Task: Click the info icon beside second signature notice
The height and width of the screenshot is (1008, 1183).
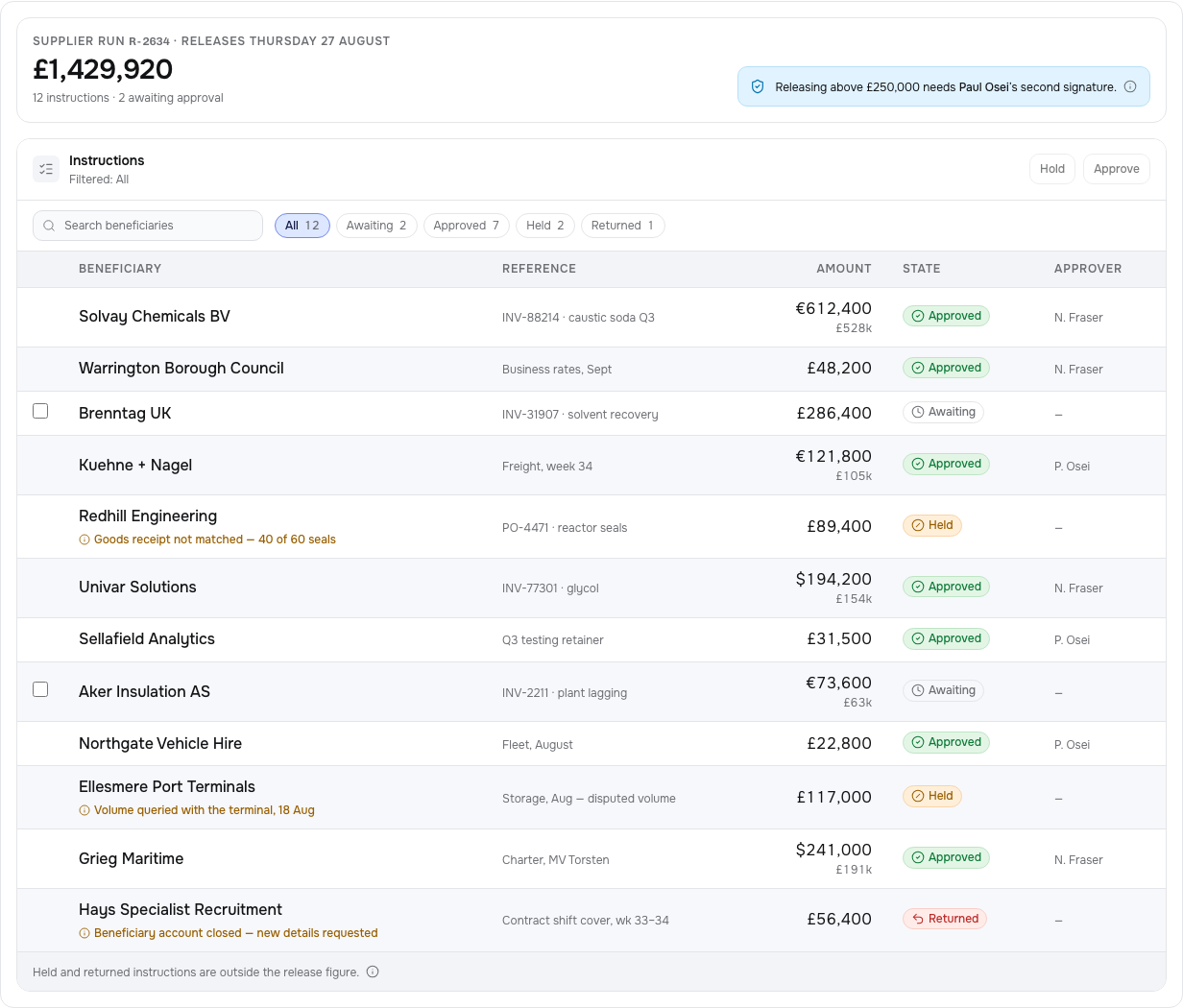Action: coord(1130,86)
